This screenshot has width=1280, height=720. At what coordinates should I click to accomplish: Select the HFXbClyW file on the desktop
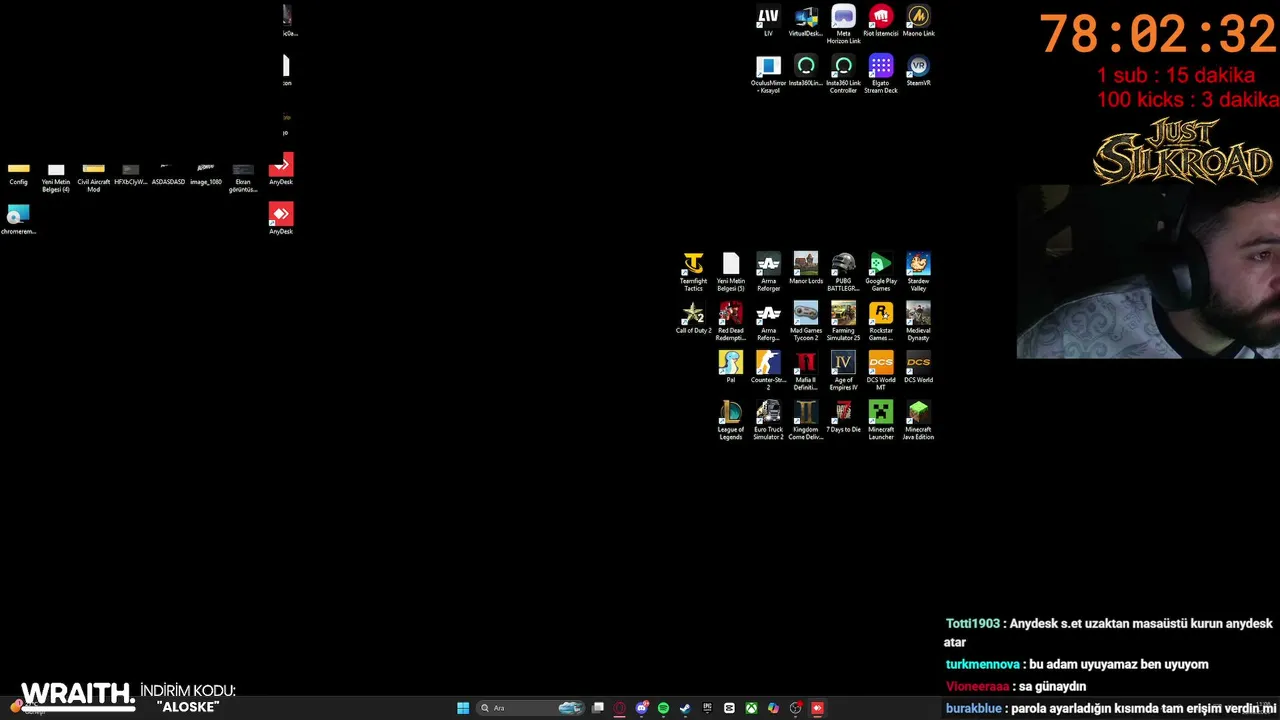point(130,174)
